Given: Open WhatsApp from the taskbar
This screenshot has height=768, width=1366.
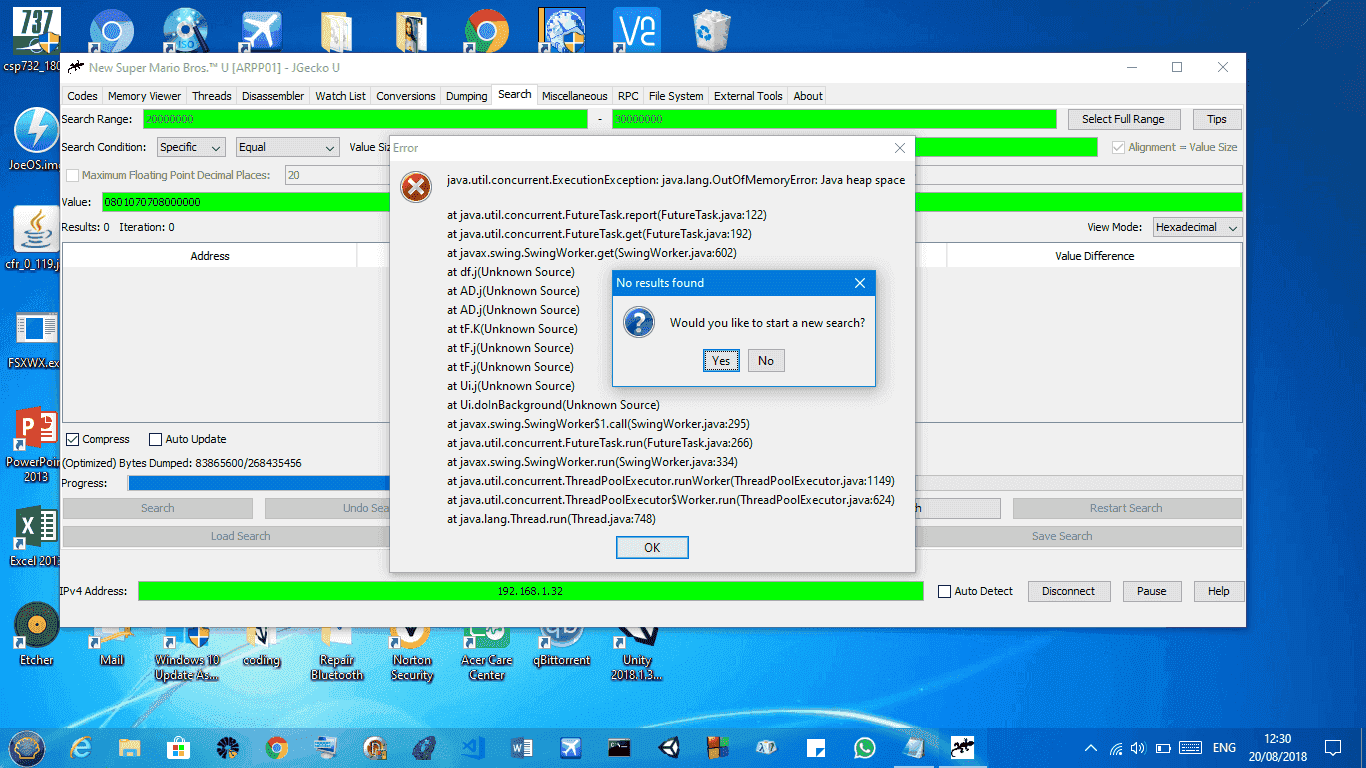Looking at the screenshot, I should click(865, 747).
